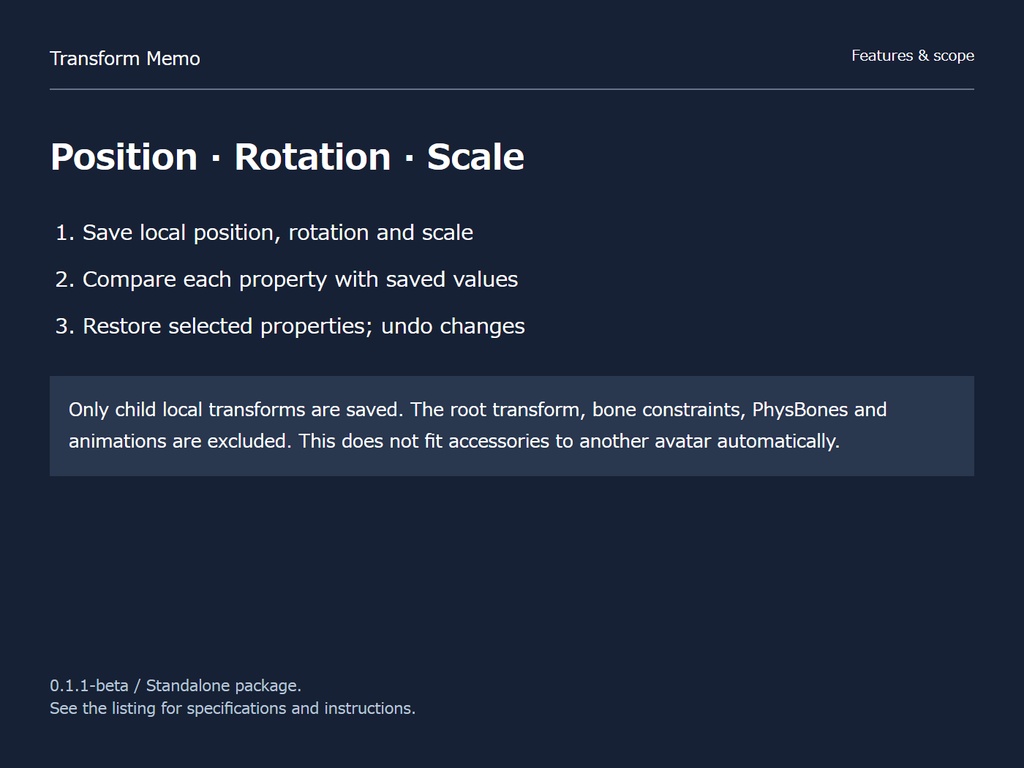1024x768 pixels.
Task: Click the Position · Rotation · Scale heading
Action: click(x=287, y=157)
